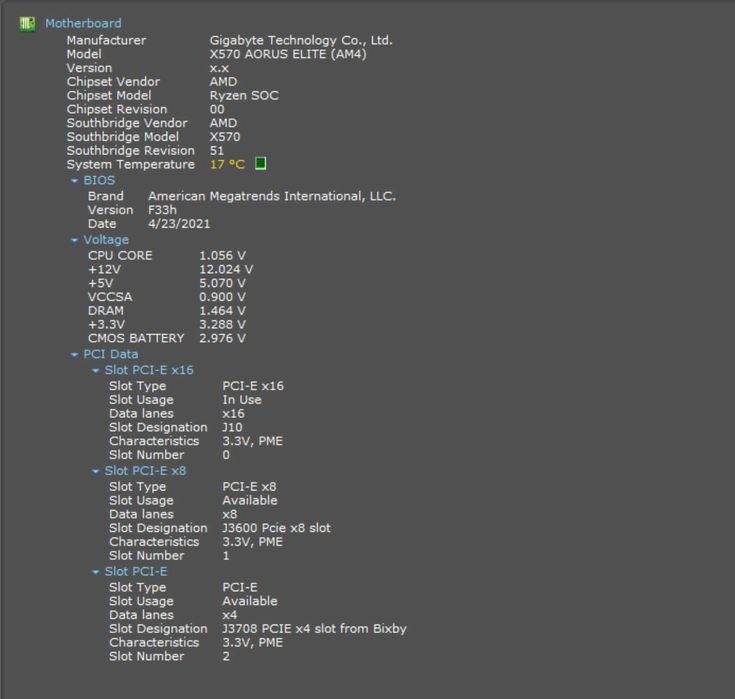Image resolution: width=735 pixels, height=699 pixels.
Task: Click the +12V reading 12.024 V
Action: [x=226, y=269]
